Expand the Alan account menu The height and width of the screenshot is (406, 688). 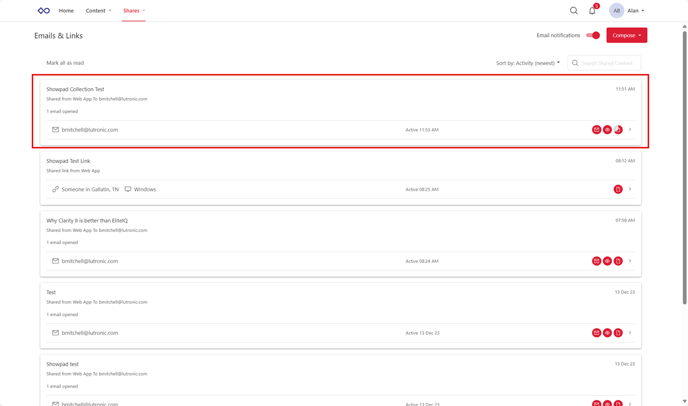(x=636, y=11)
